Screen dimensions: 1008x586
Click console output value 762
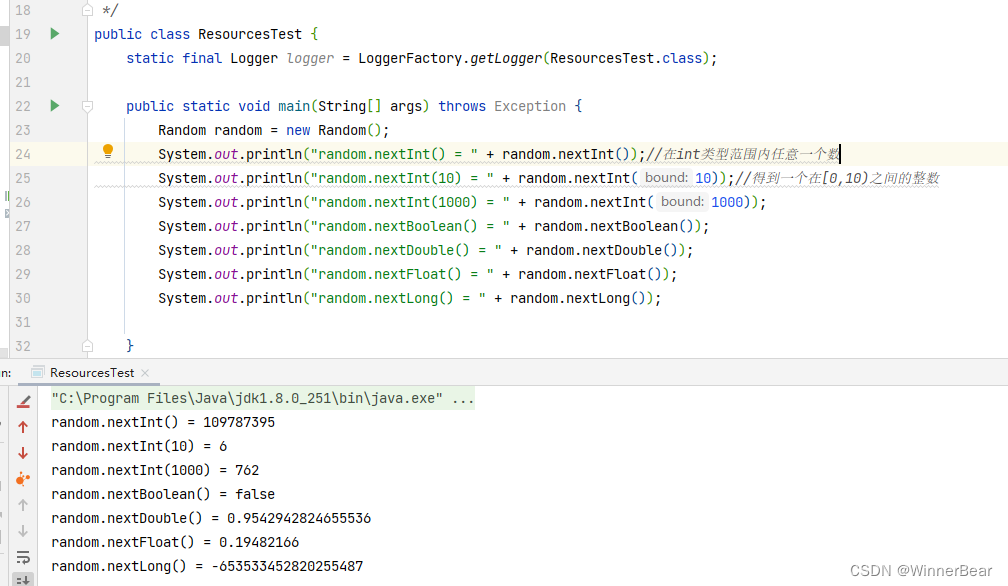point(247,470)
